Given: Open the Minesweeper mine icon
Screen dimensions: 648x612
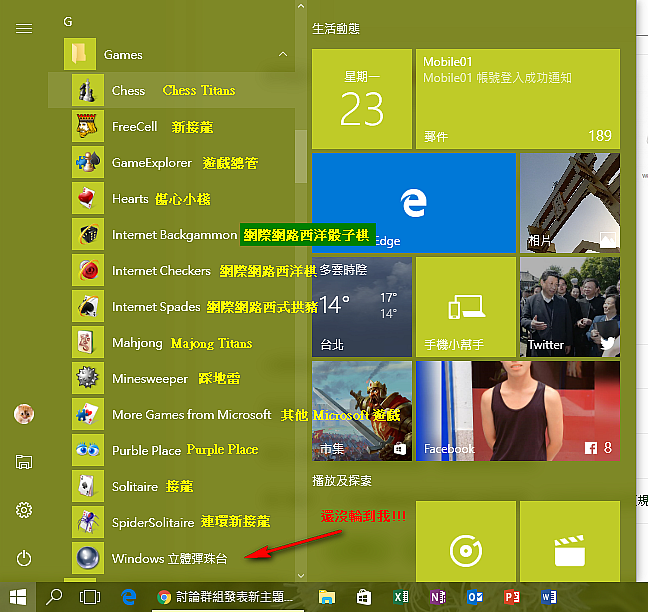Looking at the screenshot, I should coord(88,378).
